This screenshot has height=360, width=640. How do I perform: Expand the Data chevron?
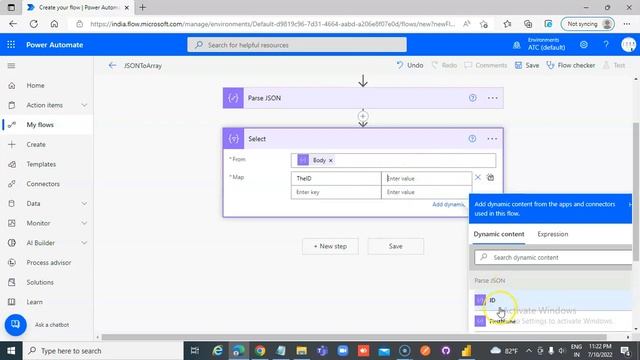point(84,204)
